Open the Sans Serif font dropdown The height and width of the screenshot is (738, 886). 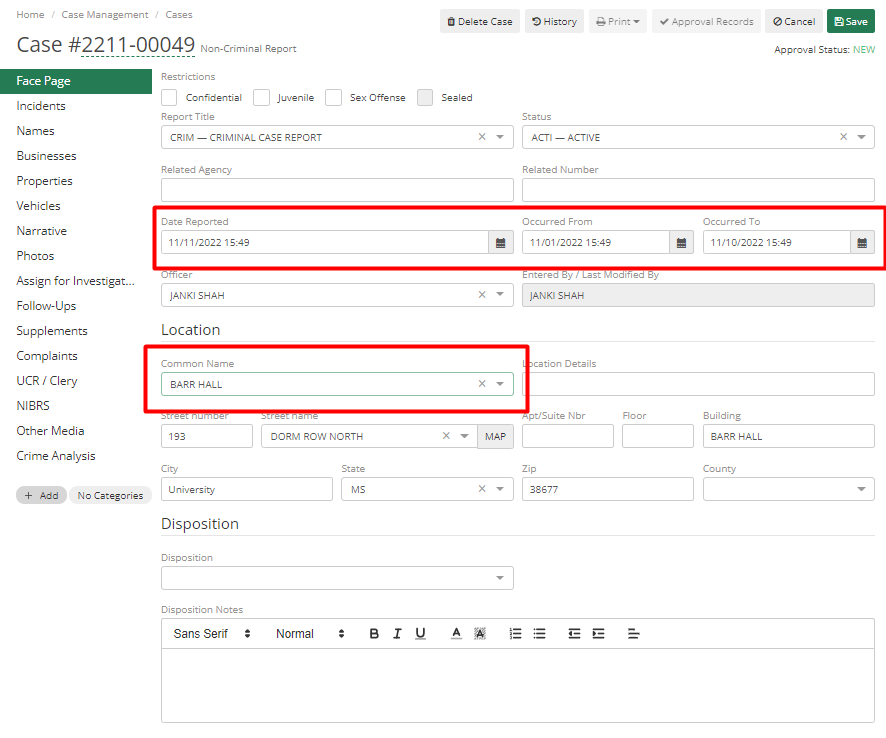(210, 633)
